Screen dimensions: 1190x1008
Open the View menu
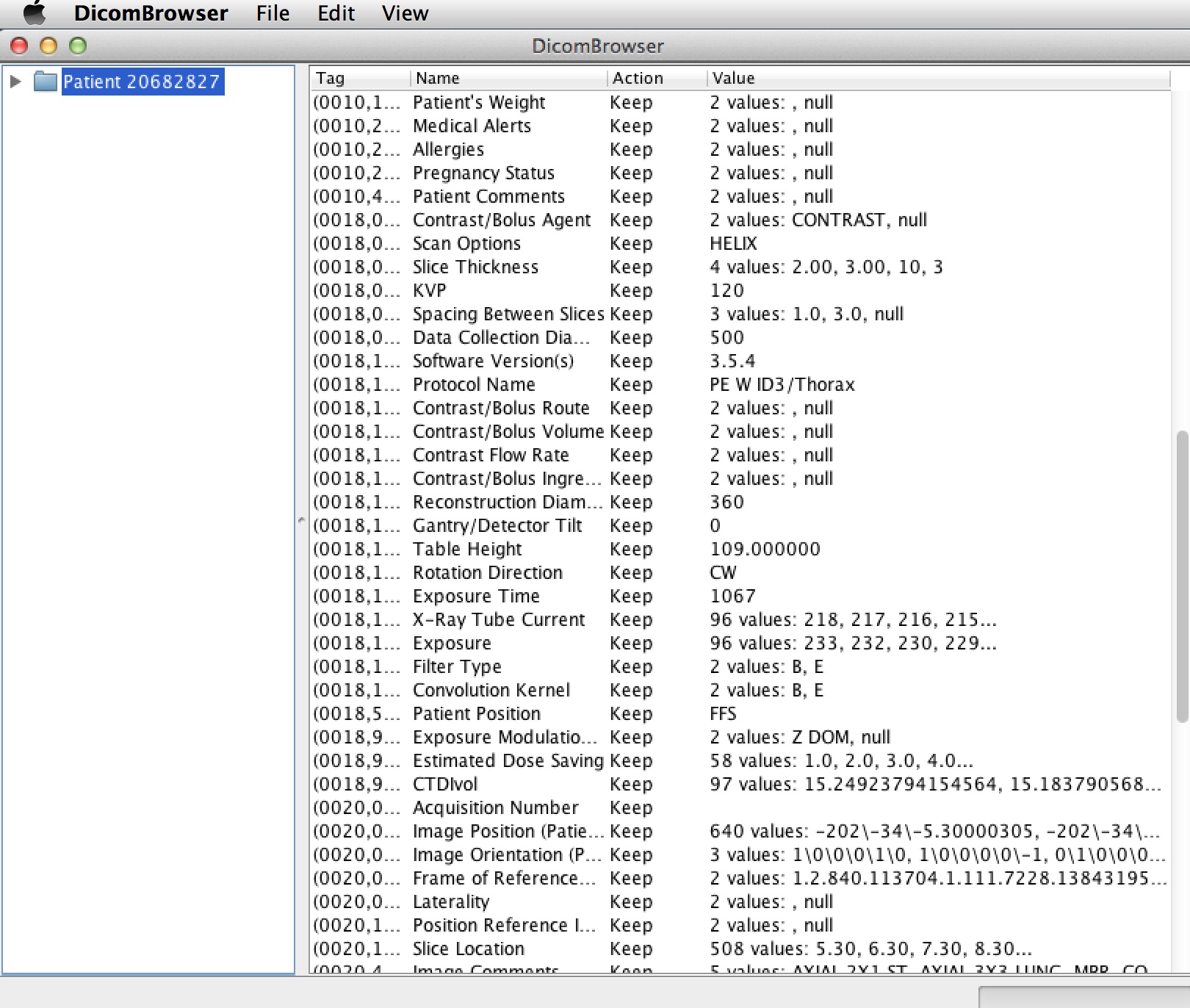(405, 13)
